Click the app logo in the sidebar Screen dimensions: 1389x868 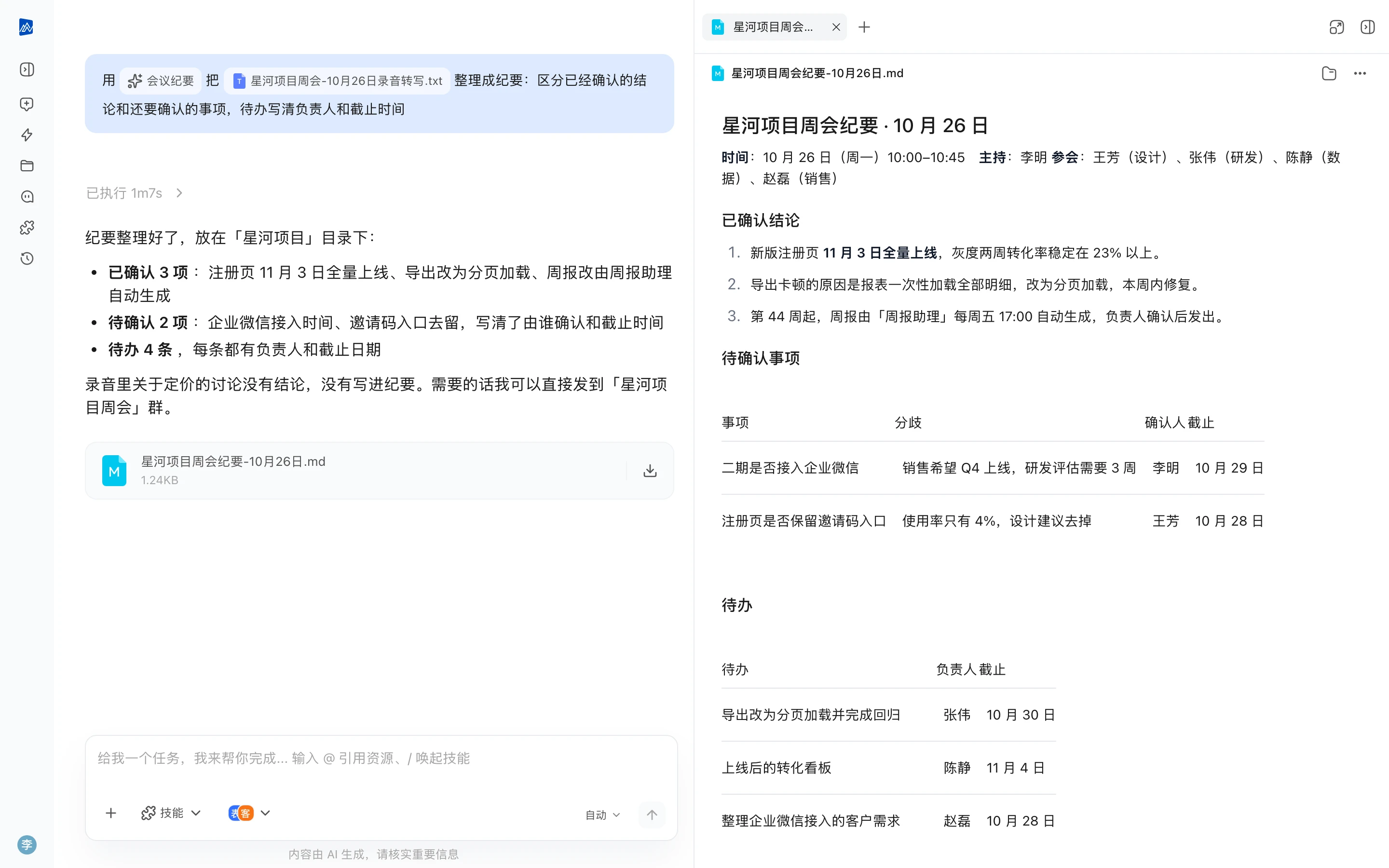27,27
